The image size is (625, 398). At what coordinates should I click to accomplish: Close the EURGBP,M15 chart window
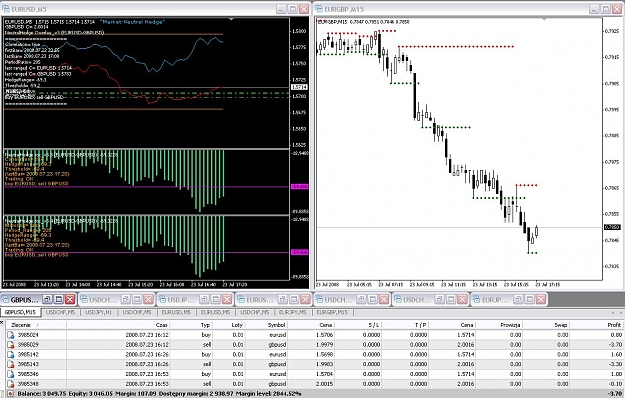pyautogui.click(x=617, y=9)
